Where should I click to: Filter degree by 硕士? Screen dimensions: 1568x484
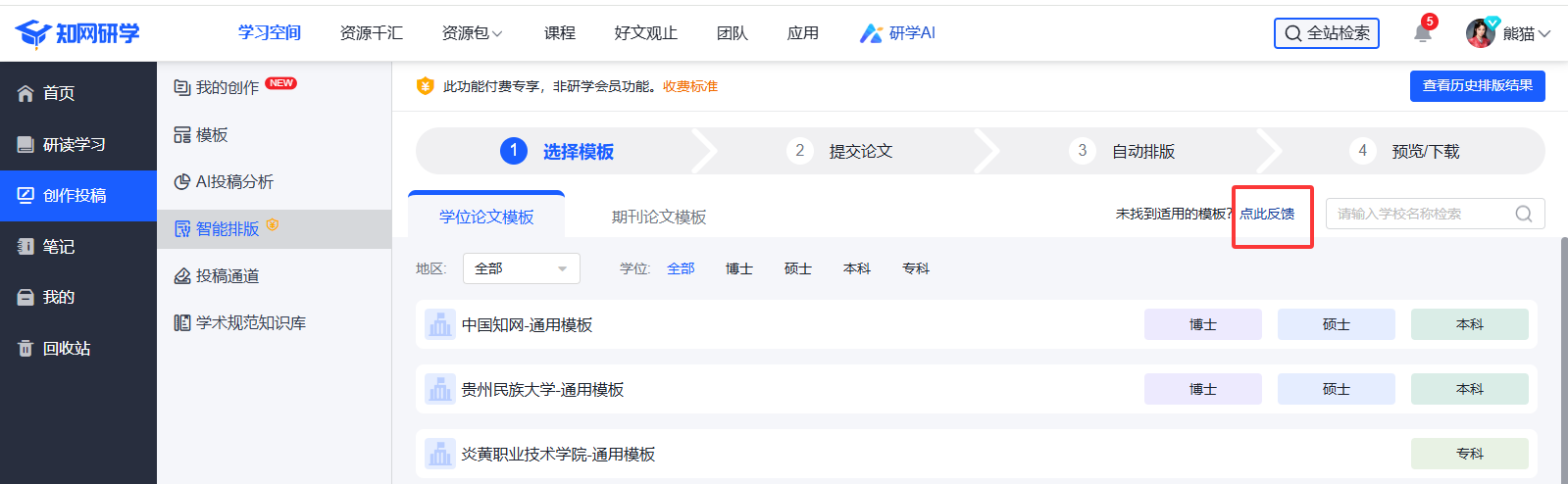click(797, 268)
